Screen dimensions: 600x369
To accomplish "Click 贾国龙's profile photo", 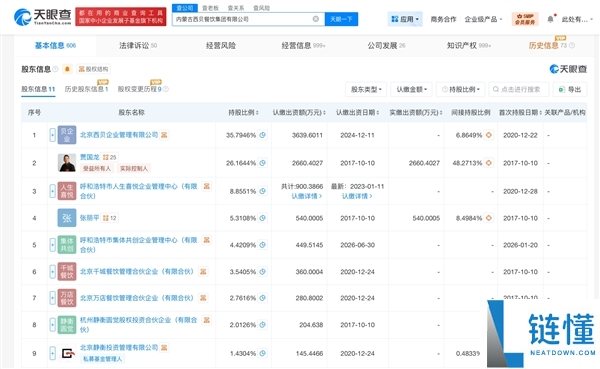I will pyautogui.click(x=67, y=163).
